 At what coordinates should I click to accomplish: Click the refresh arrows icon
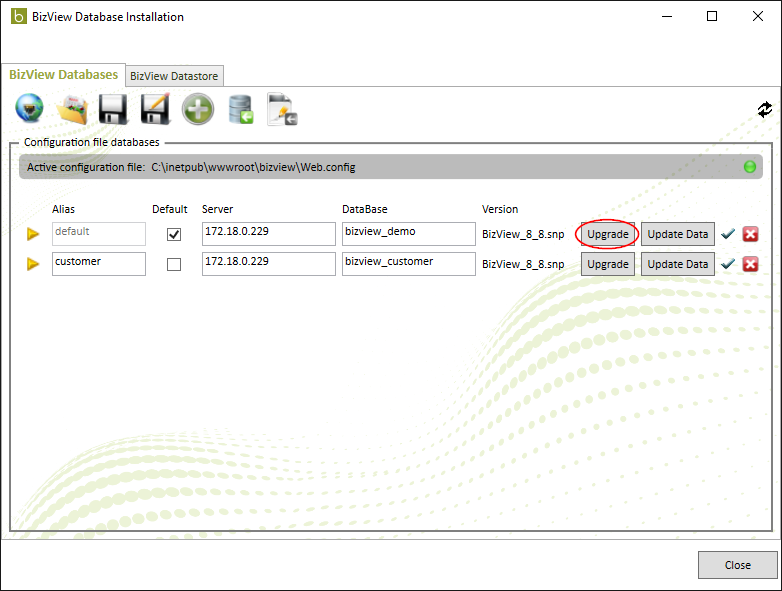tap(765, 109)
